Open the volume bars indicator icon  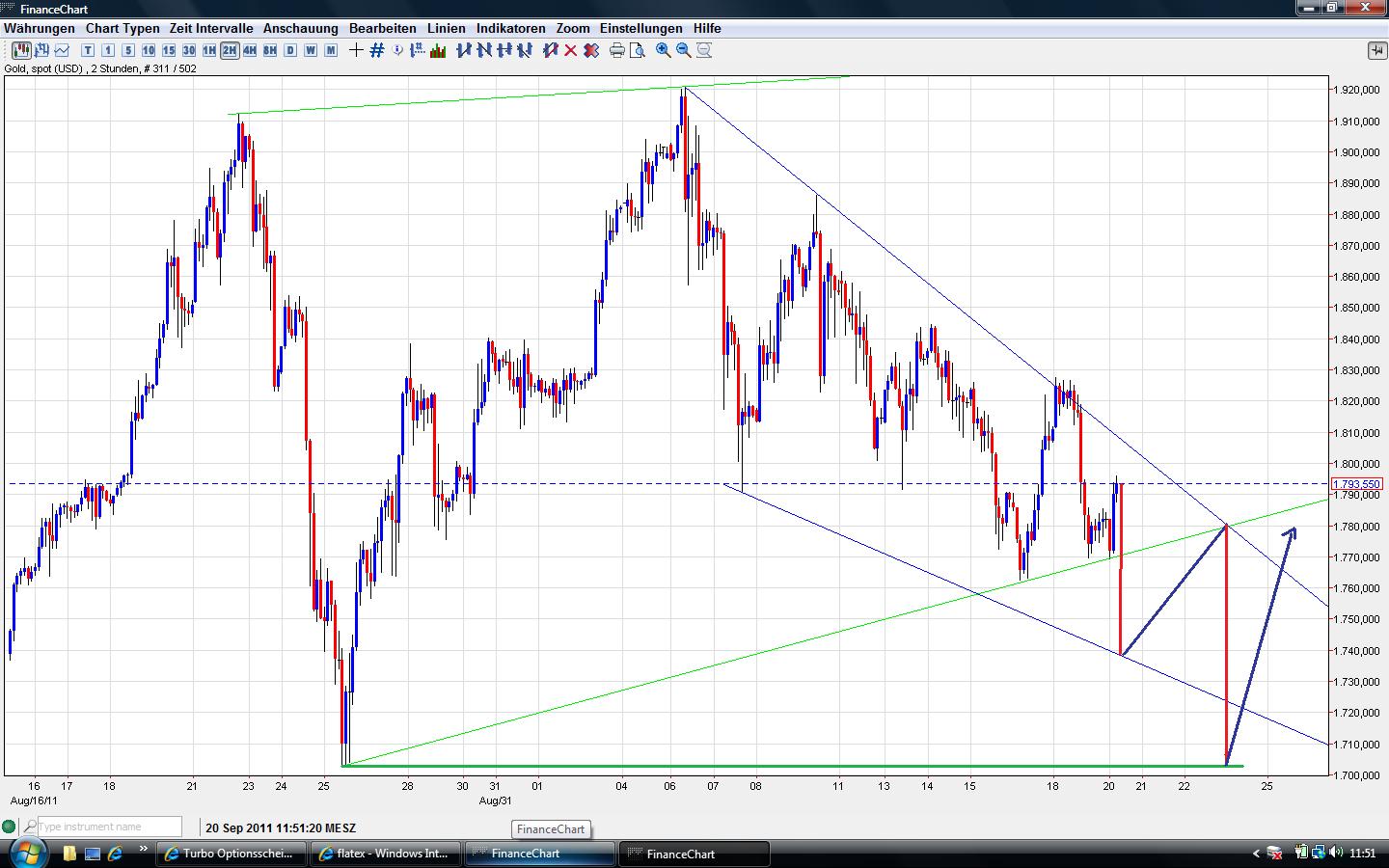[x=438, y=50]
